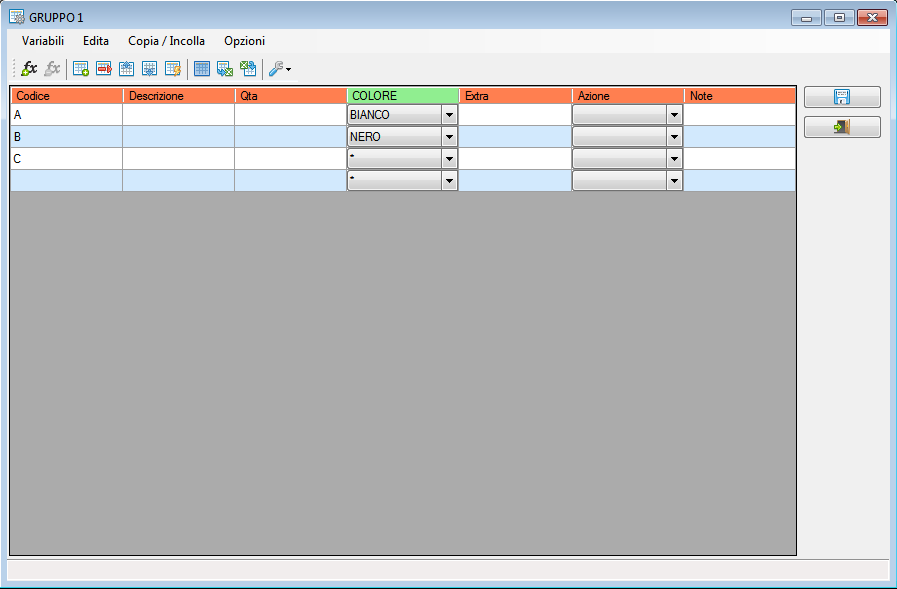Click the Note column header
The height and width of the screenshot is (589, 897).
740,95
